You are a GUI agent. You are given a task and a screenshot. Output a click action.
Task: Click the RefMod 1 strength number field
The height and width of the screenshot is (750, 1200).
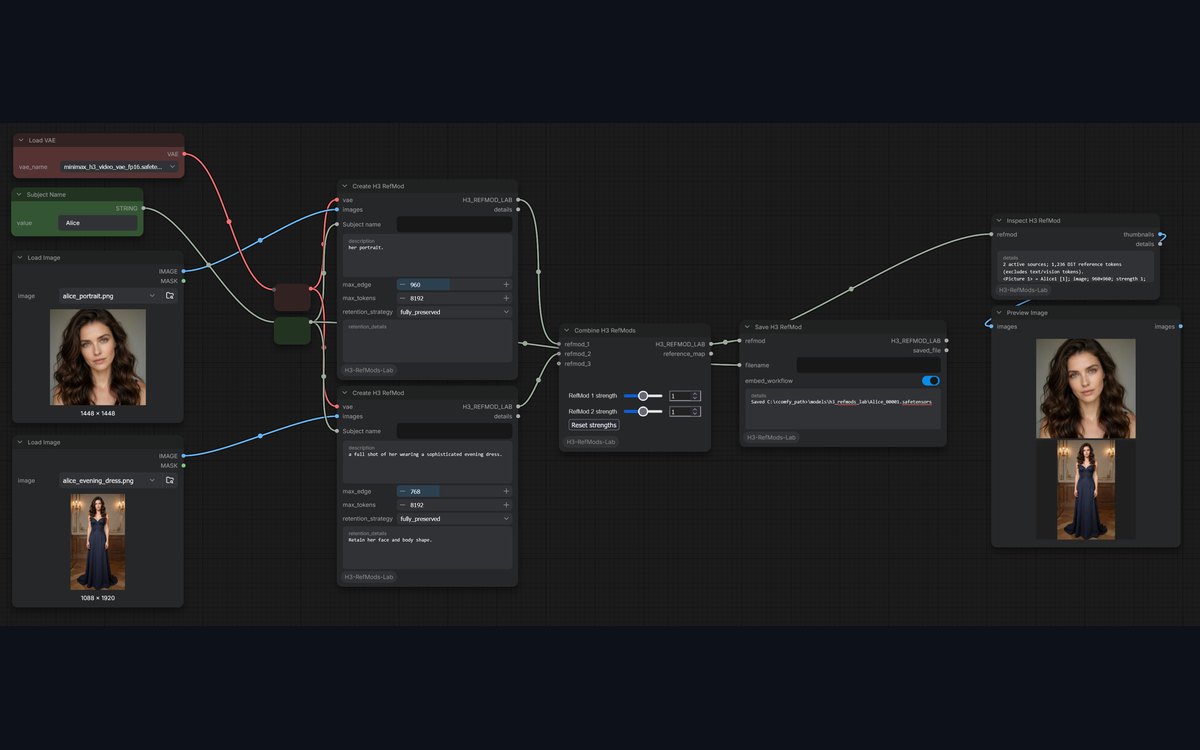(685, 396)
